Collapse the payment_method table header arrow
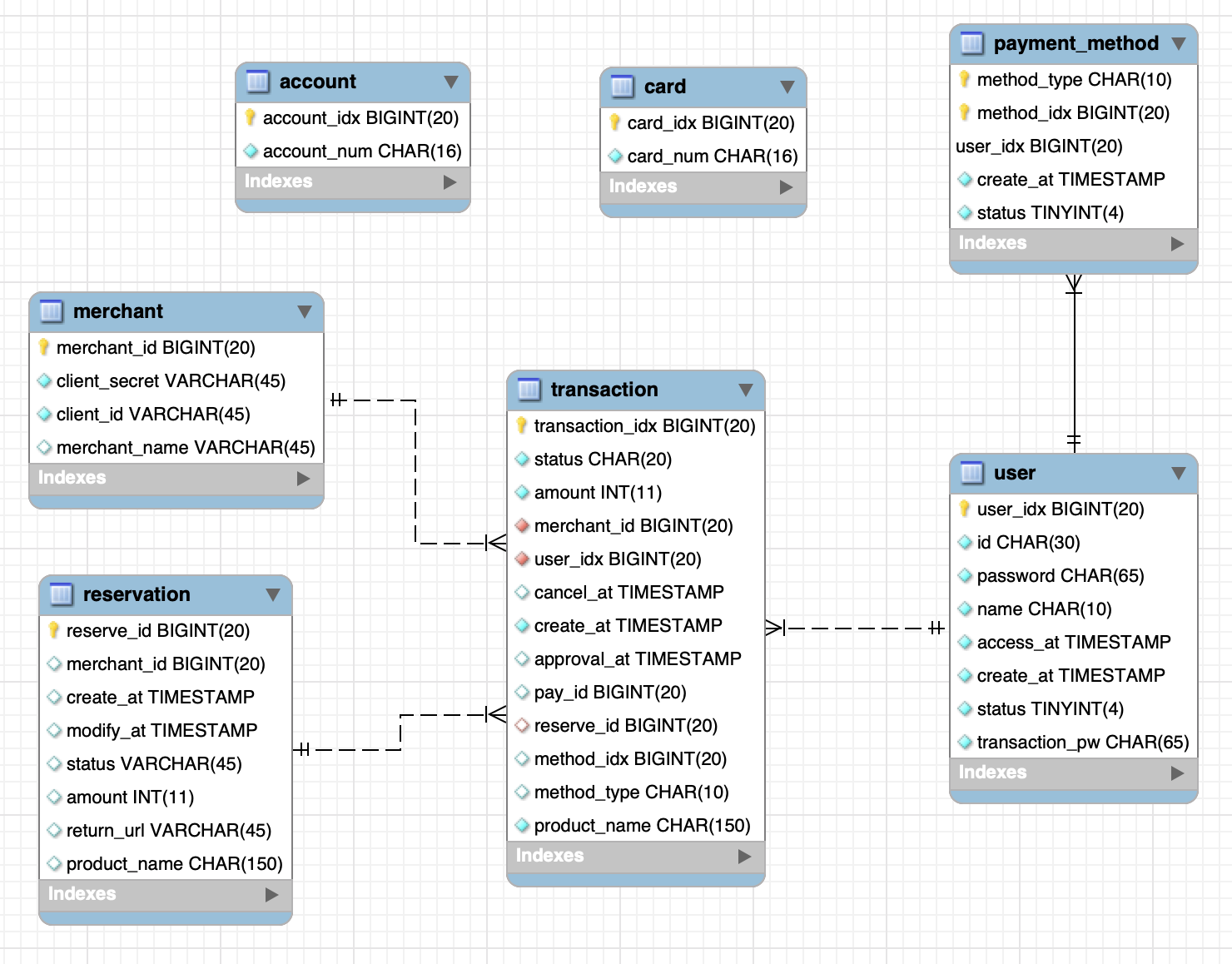 pos(1179,43)
